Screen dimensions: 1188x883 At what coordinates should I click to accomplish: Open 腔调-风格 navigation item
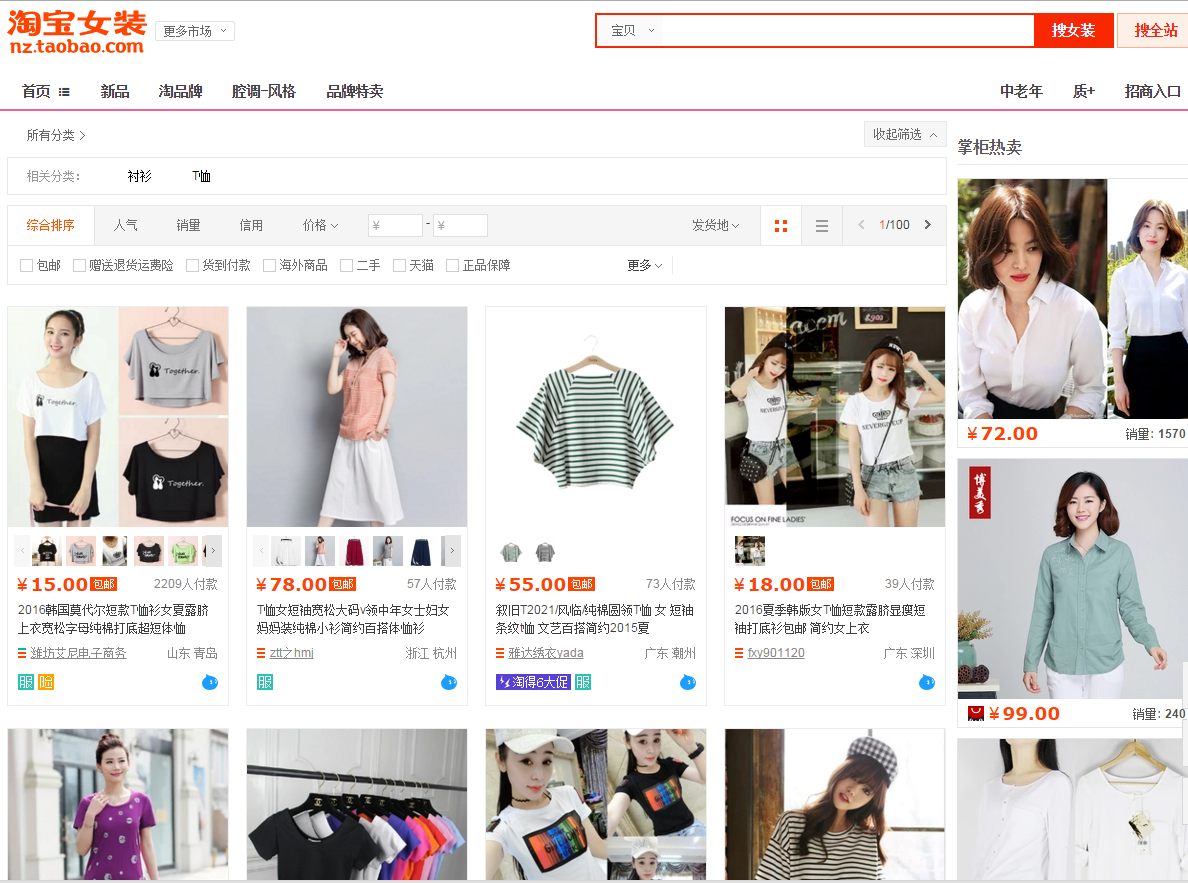pyautogui.click(x=264, y=92)
